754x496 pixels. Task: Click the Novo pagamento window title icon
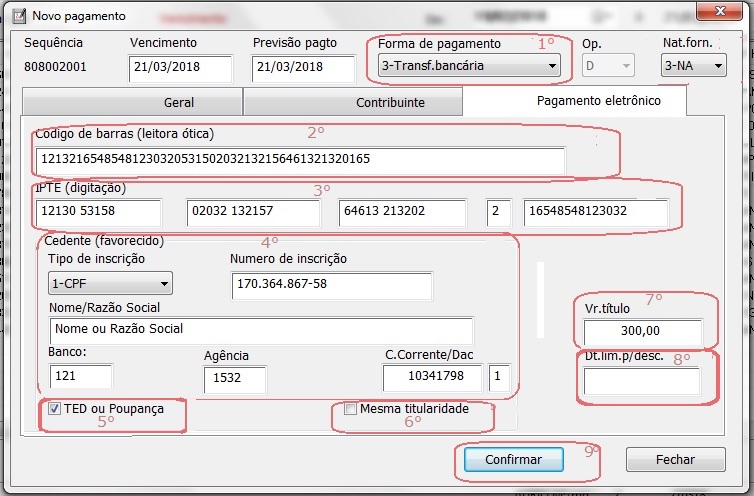click(x=17, y=16)
